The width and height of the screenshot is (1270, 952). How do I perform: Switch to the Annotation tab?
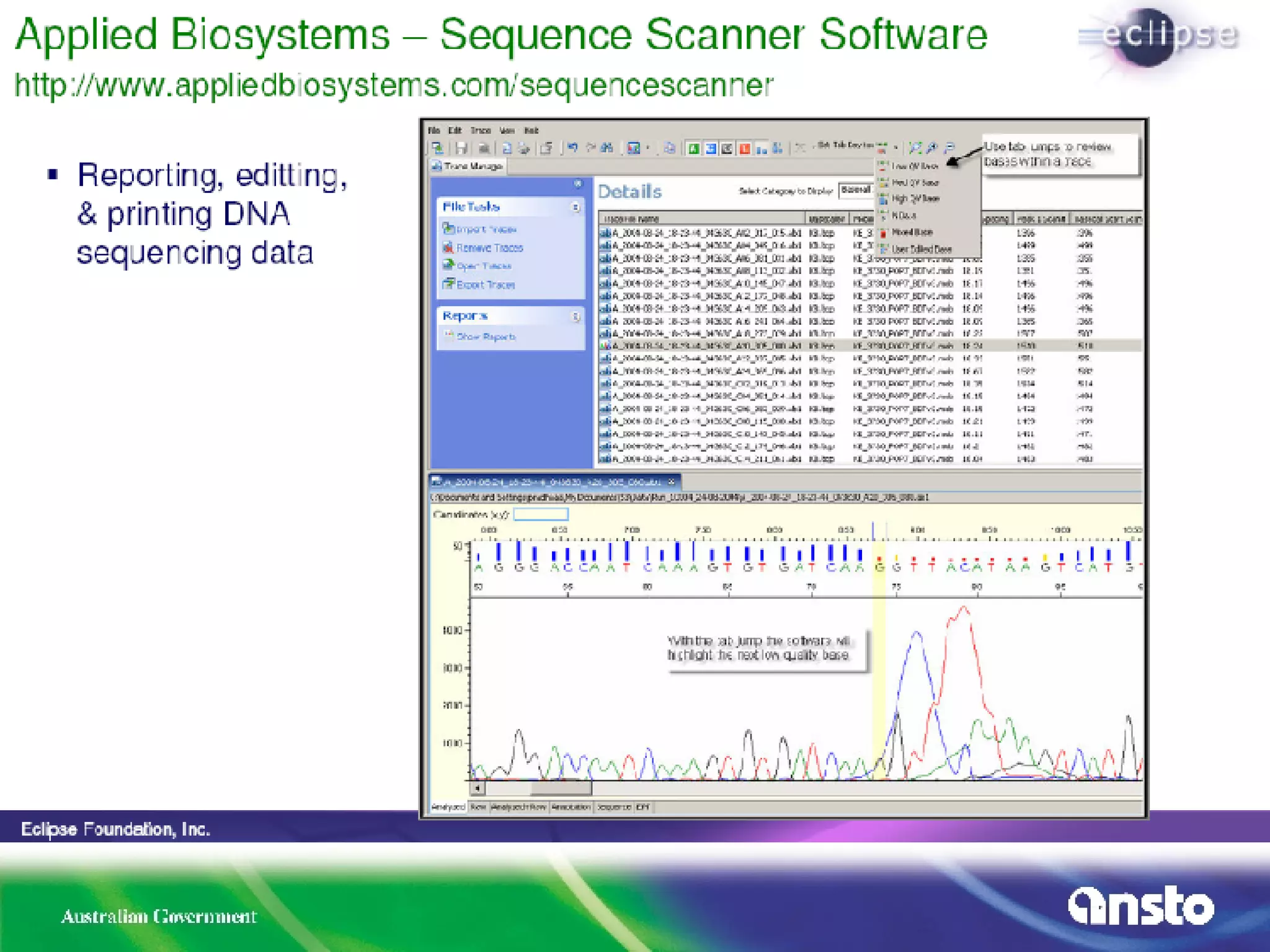571,807
